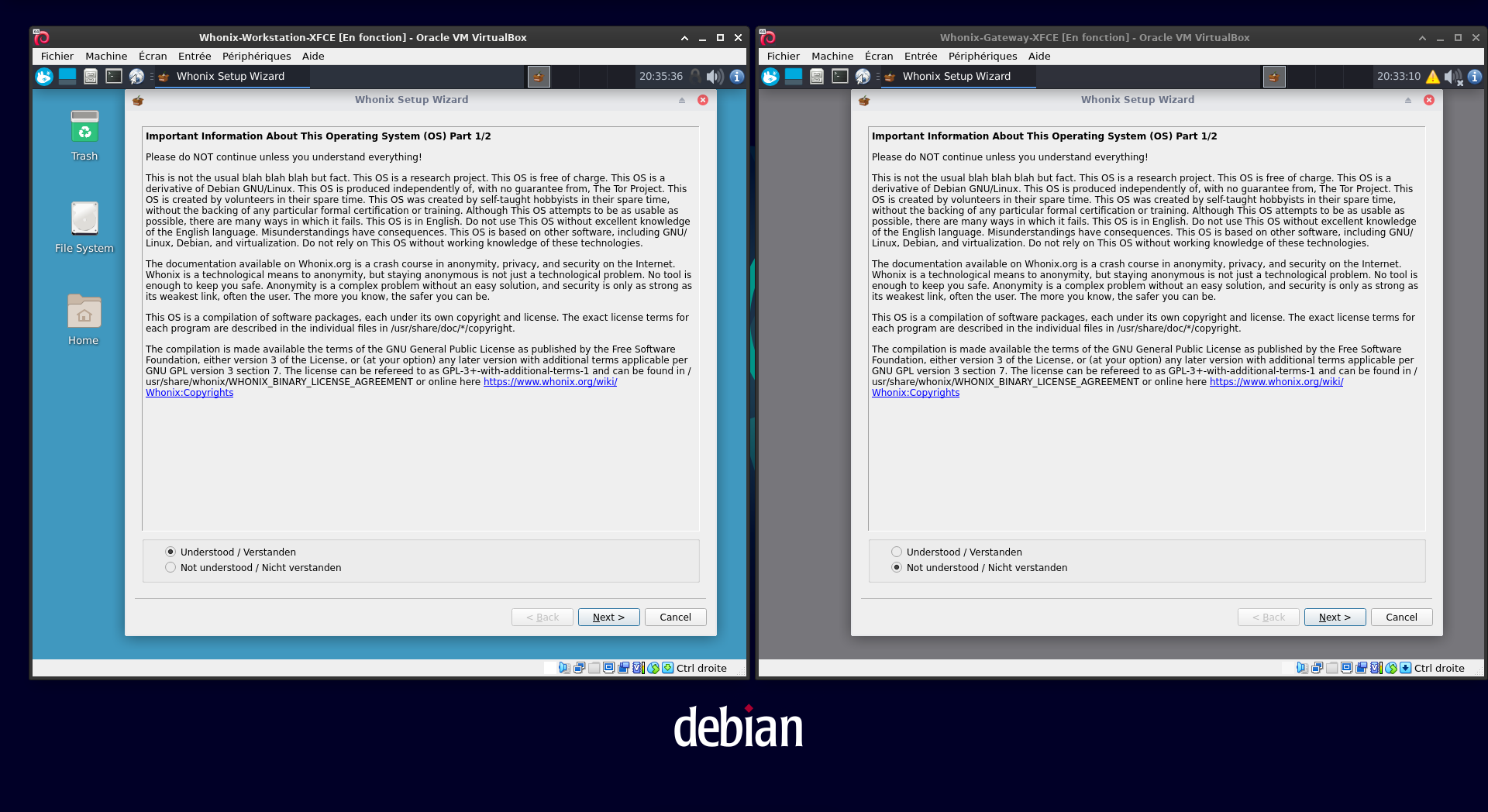Click Show Desktop icon in Workstation panel
Viewport: 1488px width, 812px height.
[67, 76]
